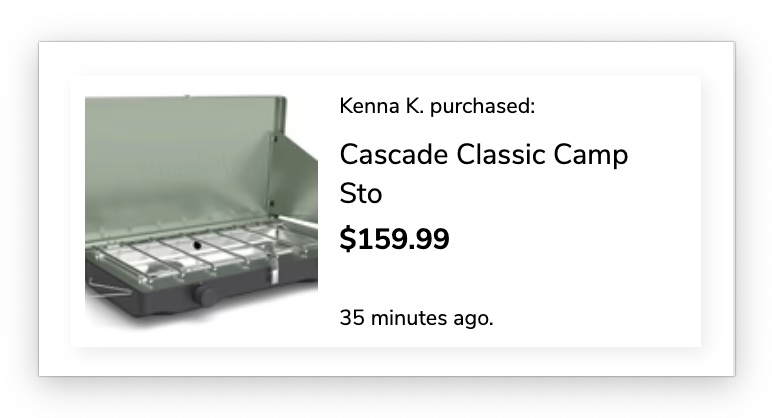Click the truncated "Sto" title line
This screenshot has width=772, height=418.
tap(361, 193)
